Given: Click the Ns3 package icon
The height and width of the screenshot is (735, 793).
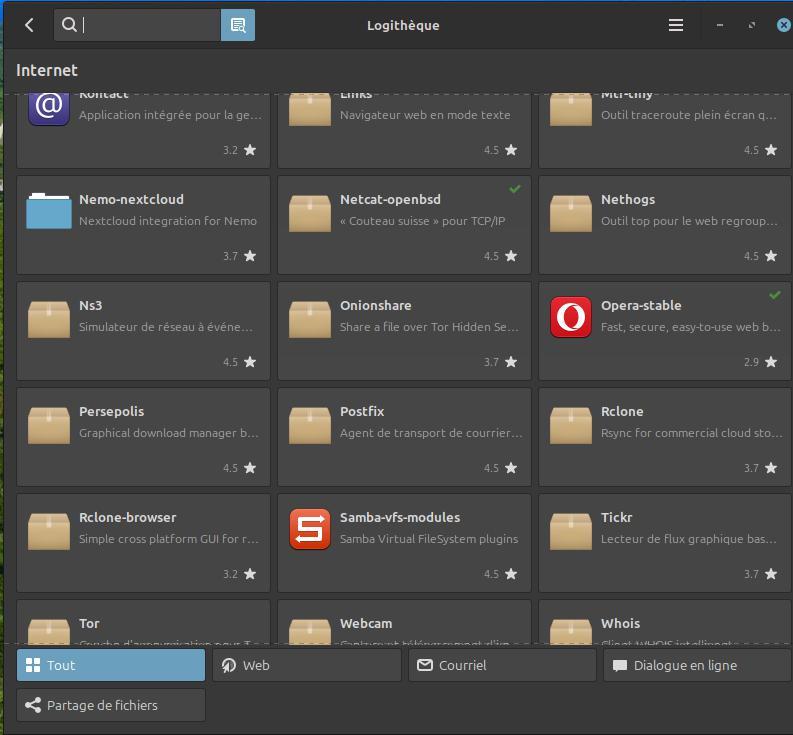Looking at the screenshot, I should coord(49,319).
